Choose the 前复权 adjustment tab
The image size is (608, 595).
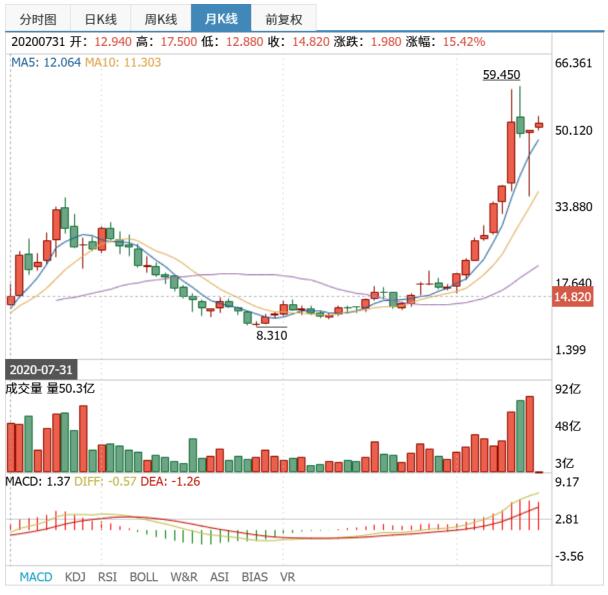(x=284, y=19)
